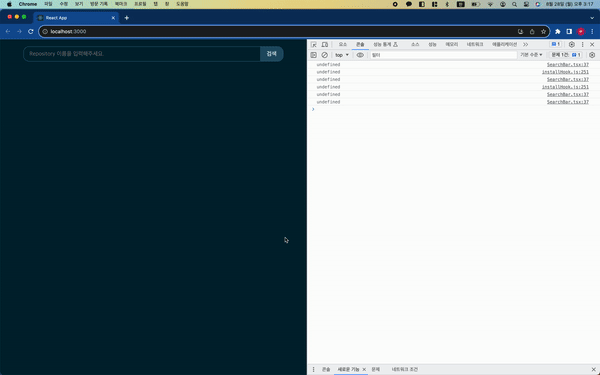This screenshot has height=375, width=600.
Task: Open the 북마크 menu in the menu bar
Action: point(121,4)
